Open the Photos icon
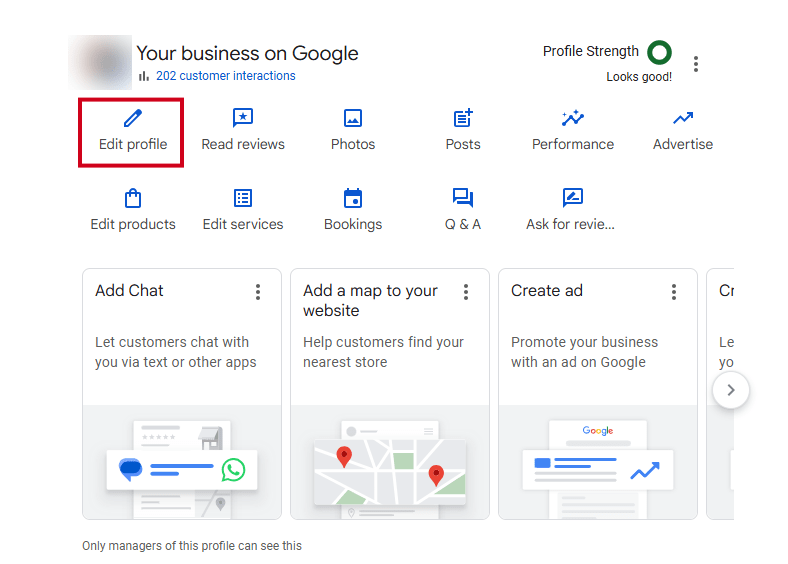The width and height of the screenshot is (788, 564). pos(353,118)
